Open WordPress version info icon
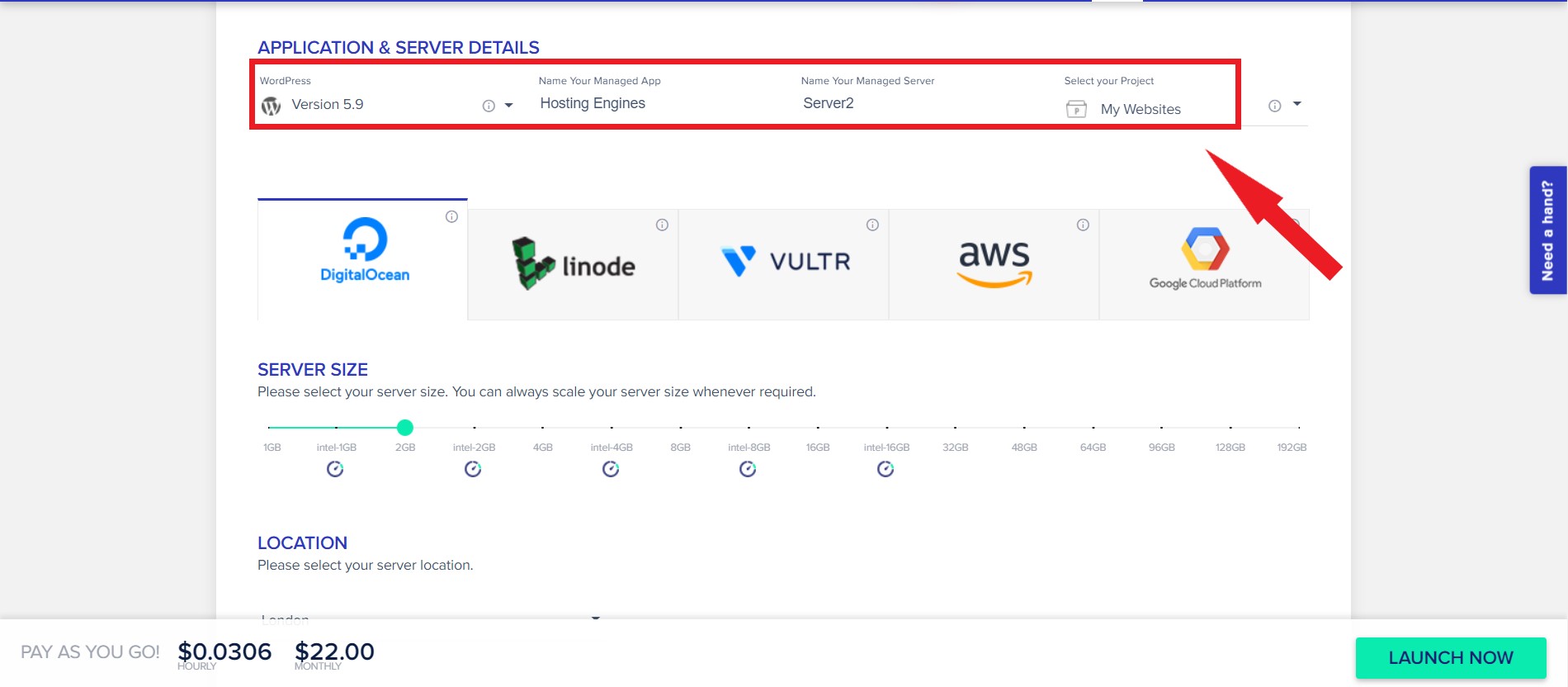The width and height of the screenshot is (1568, 687). pos(489,106)
